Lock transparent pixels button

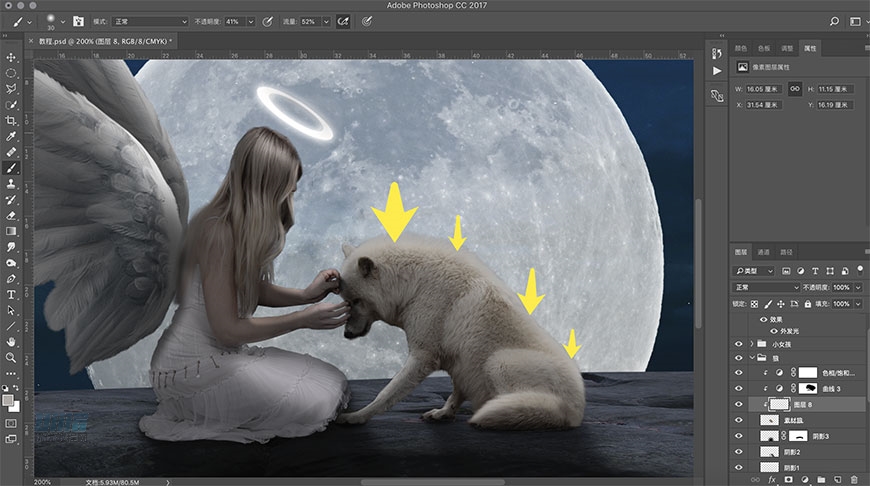coord(754,304)
